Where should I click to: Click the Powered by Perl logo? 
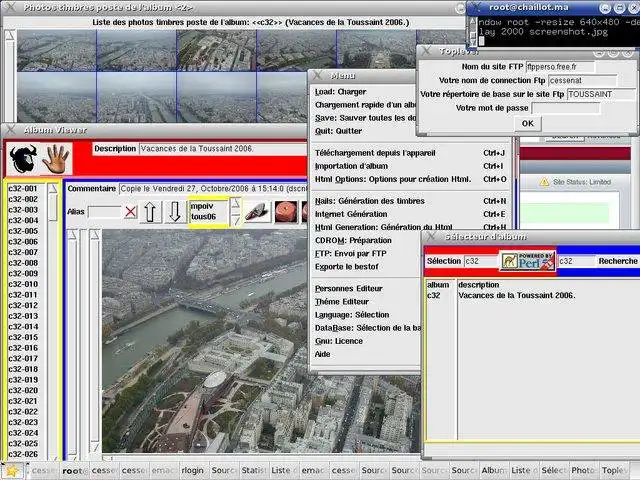[527, 261]
